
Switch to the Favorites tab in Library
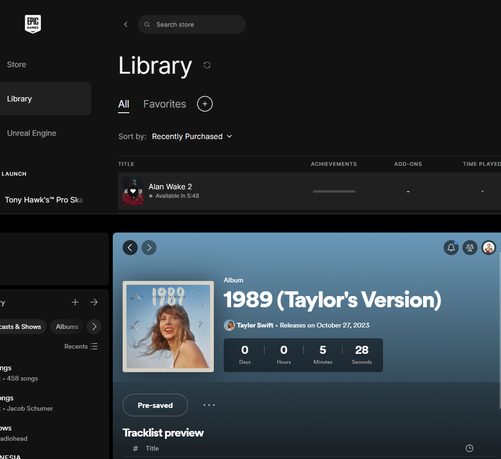click(x=165, y=104)
